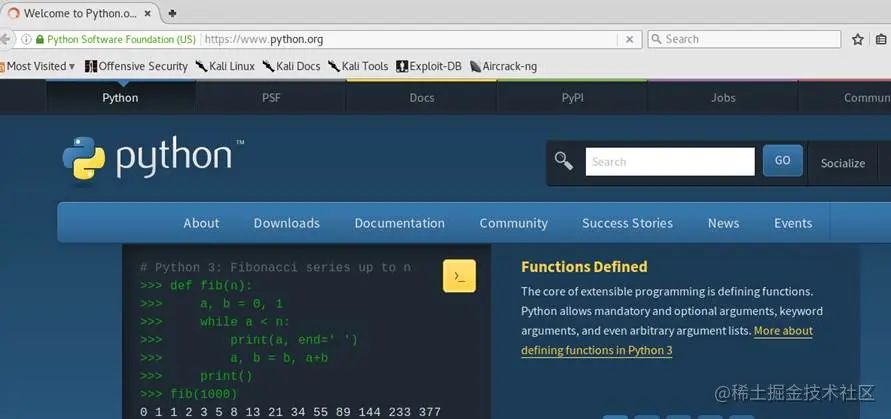Click the 'fib(1000)' code line
Viewport: 891px width, 419px height.
point(189,394)
